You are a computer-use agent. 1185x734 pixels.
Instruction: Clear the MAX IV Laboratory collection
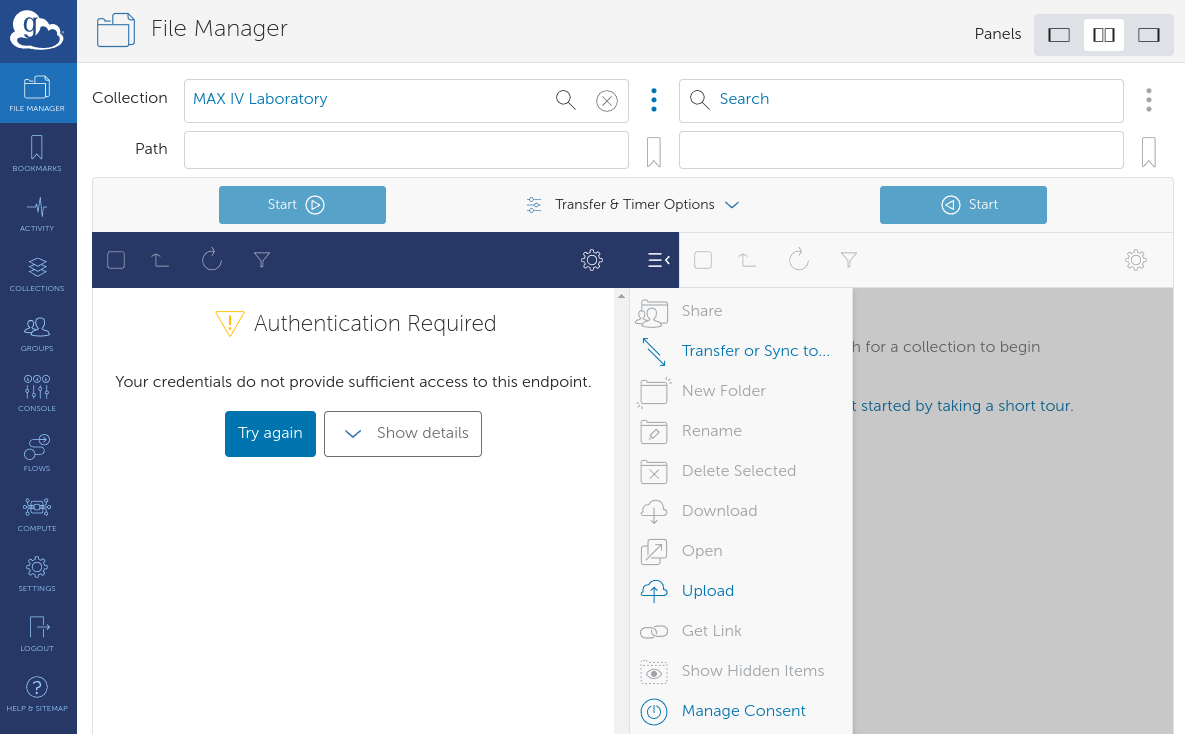click(606, 100)
